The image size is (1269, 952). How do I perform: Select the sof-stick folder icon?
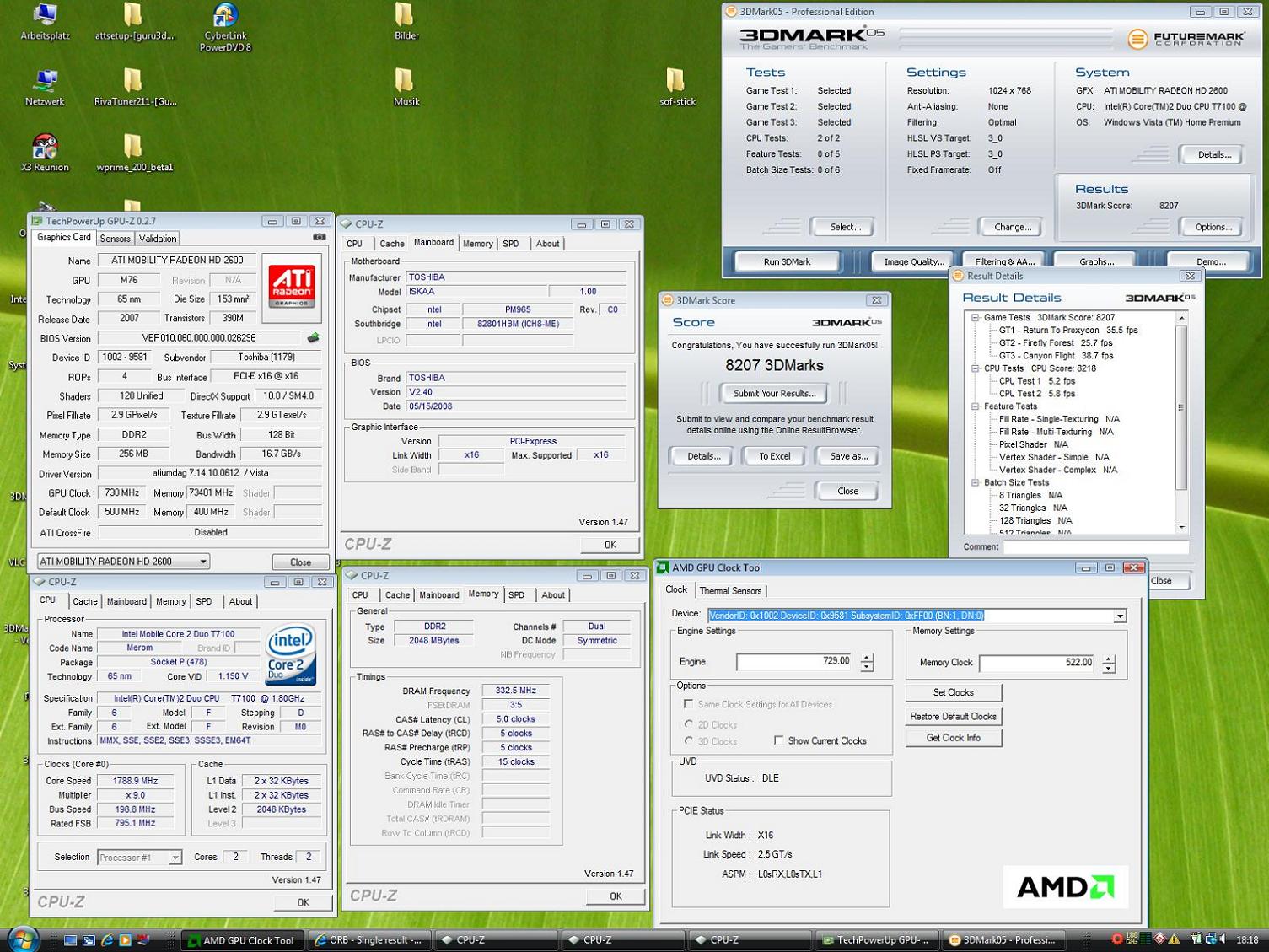pyautogui.click(x=677, y=88)
